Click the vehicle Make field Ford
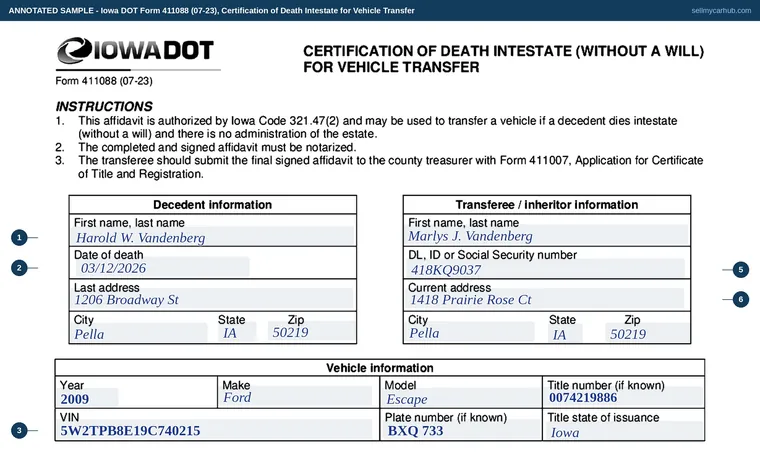The height and width of the screenshot is (456, 760). click(x=297, y=397)
